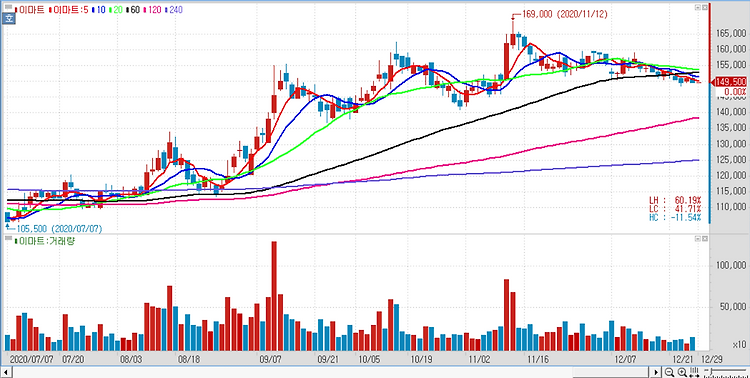Select the 이마트 price series legend
Image resolution: width=750 pixels, height=378 pixels.
[x=31, y=10]
